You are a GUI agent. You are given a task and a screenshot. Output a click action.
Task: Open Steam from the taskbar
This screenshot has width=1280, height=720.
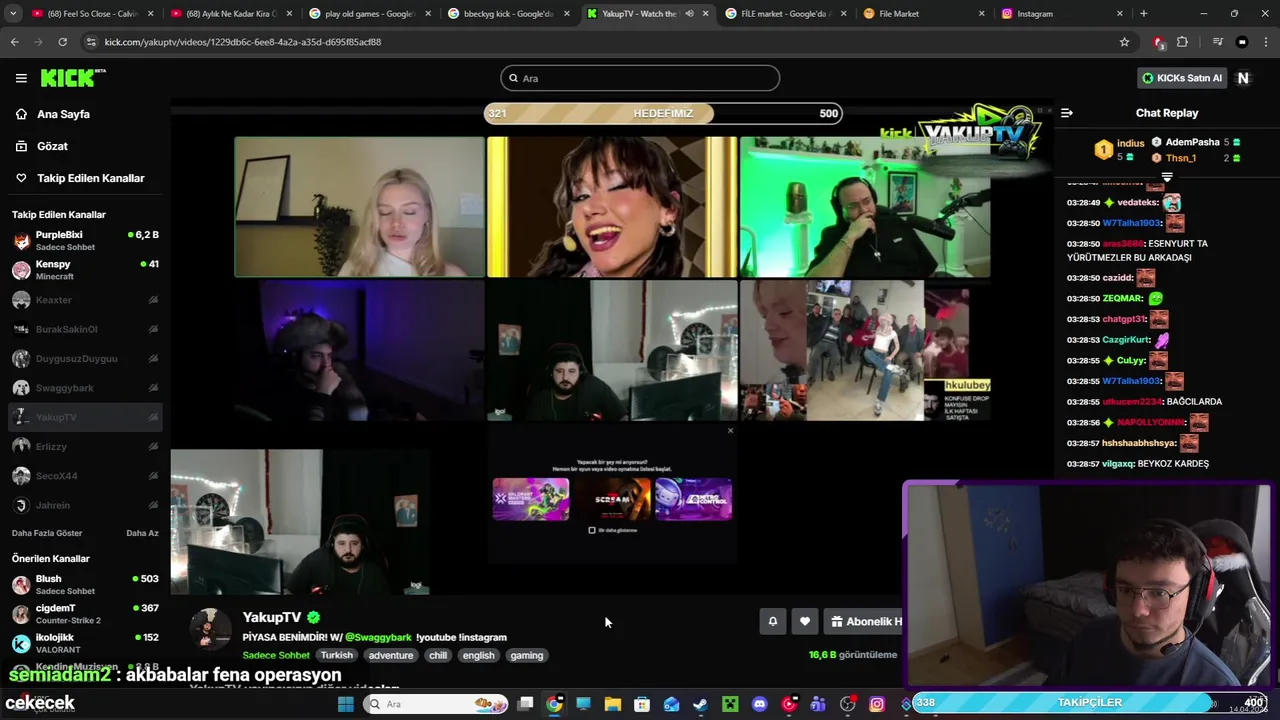coord(700,704)
